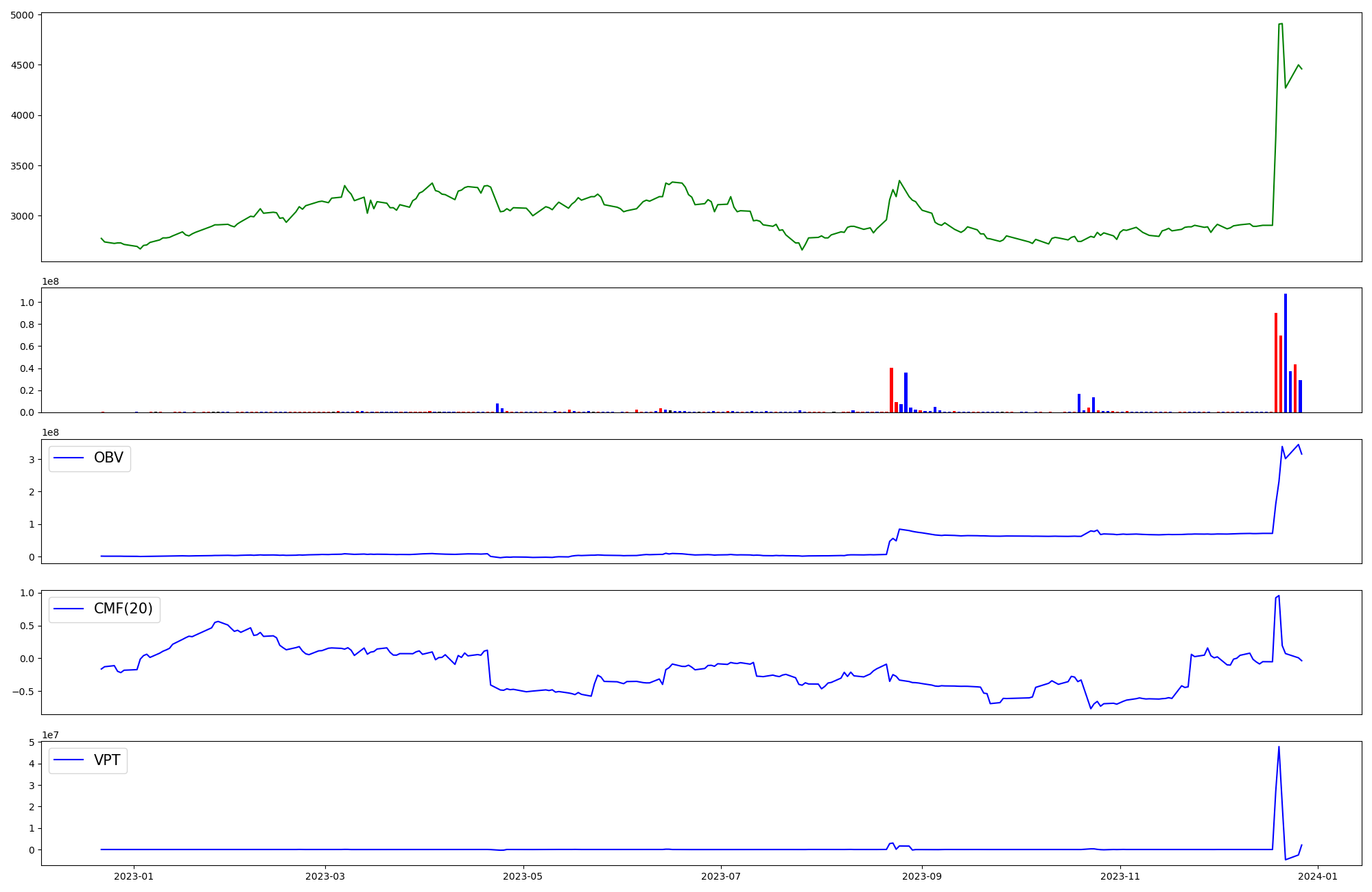Click the 3500 tick on the price axis

(22, 166)
